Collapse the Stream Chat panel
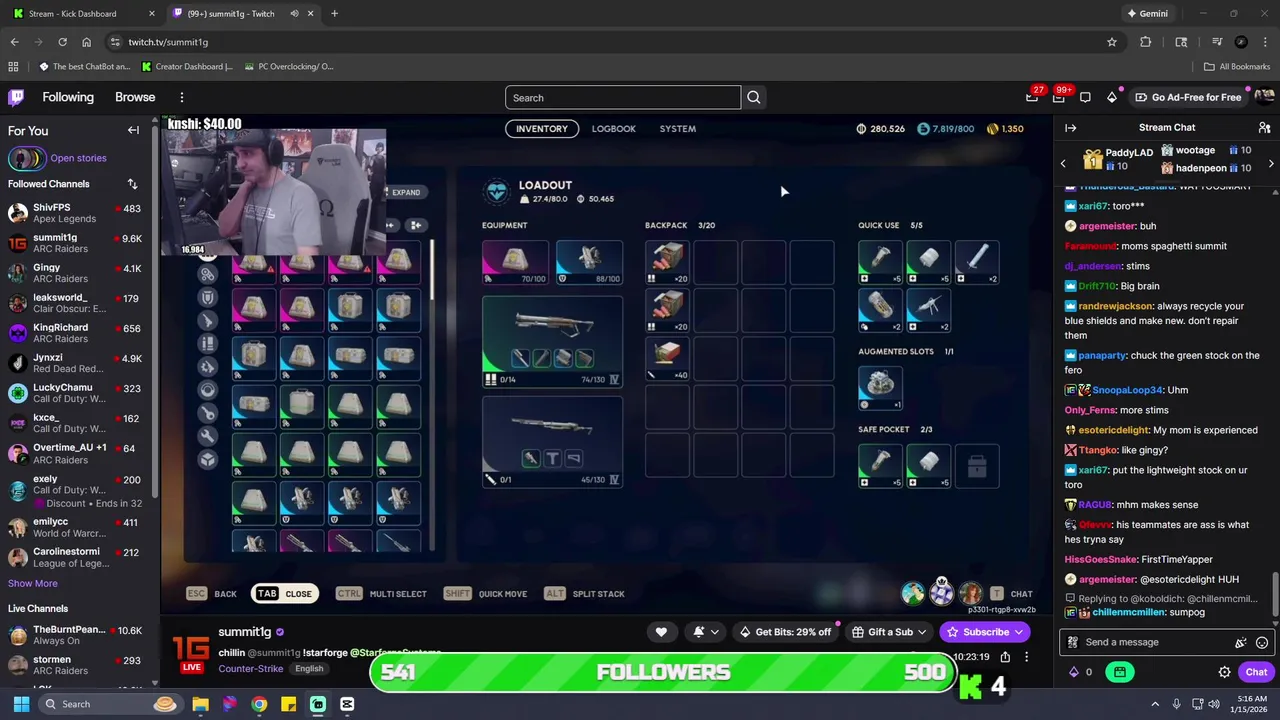Screen dimensions: 1280x720 point(1070,128)
